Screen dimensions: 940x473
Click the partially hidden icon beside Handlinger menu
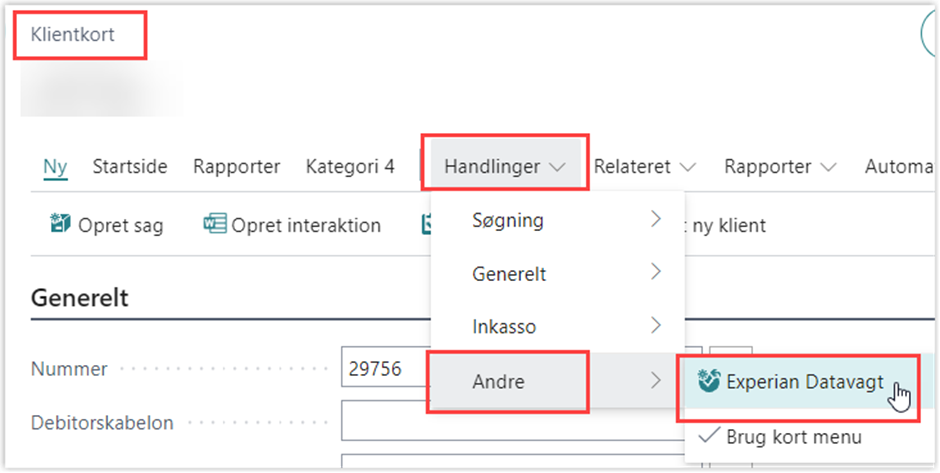(x=426, y=224)
